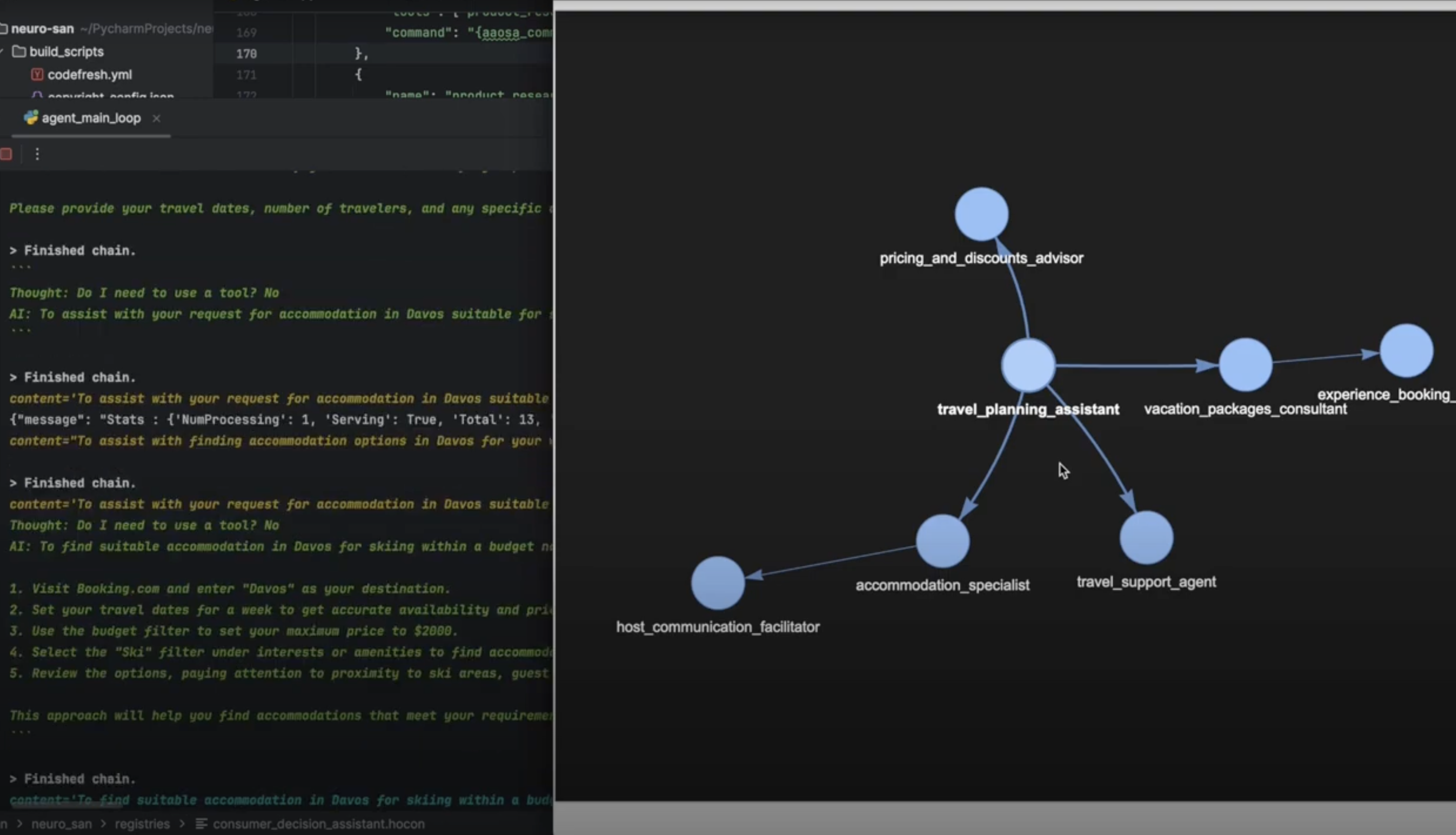Click the consumer_decision_assistant.hocon breadcrumb
This screenshot has width=1456, height=835.
[319, 824]
